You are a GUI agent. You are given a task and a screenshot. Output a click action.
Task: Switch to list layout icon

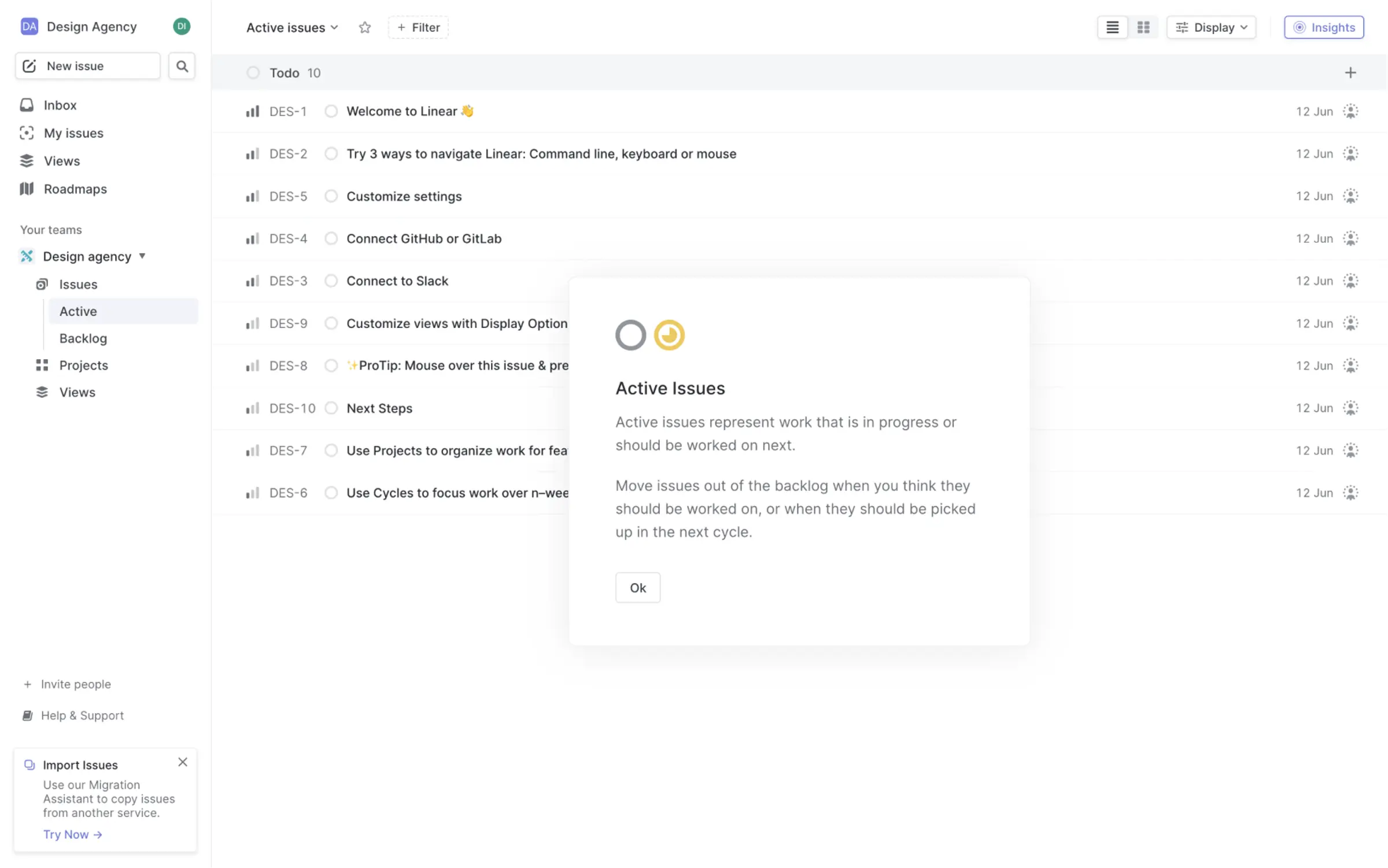[1112, 27]
